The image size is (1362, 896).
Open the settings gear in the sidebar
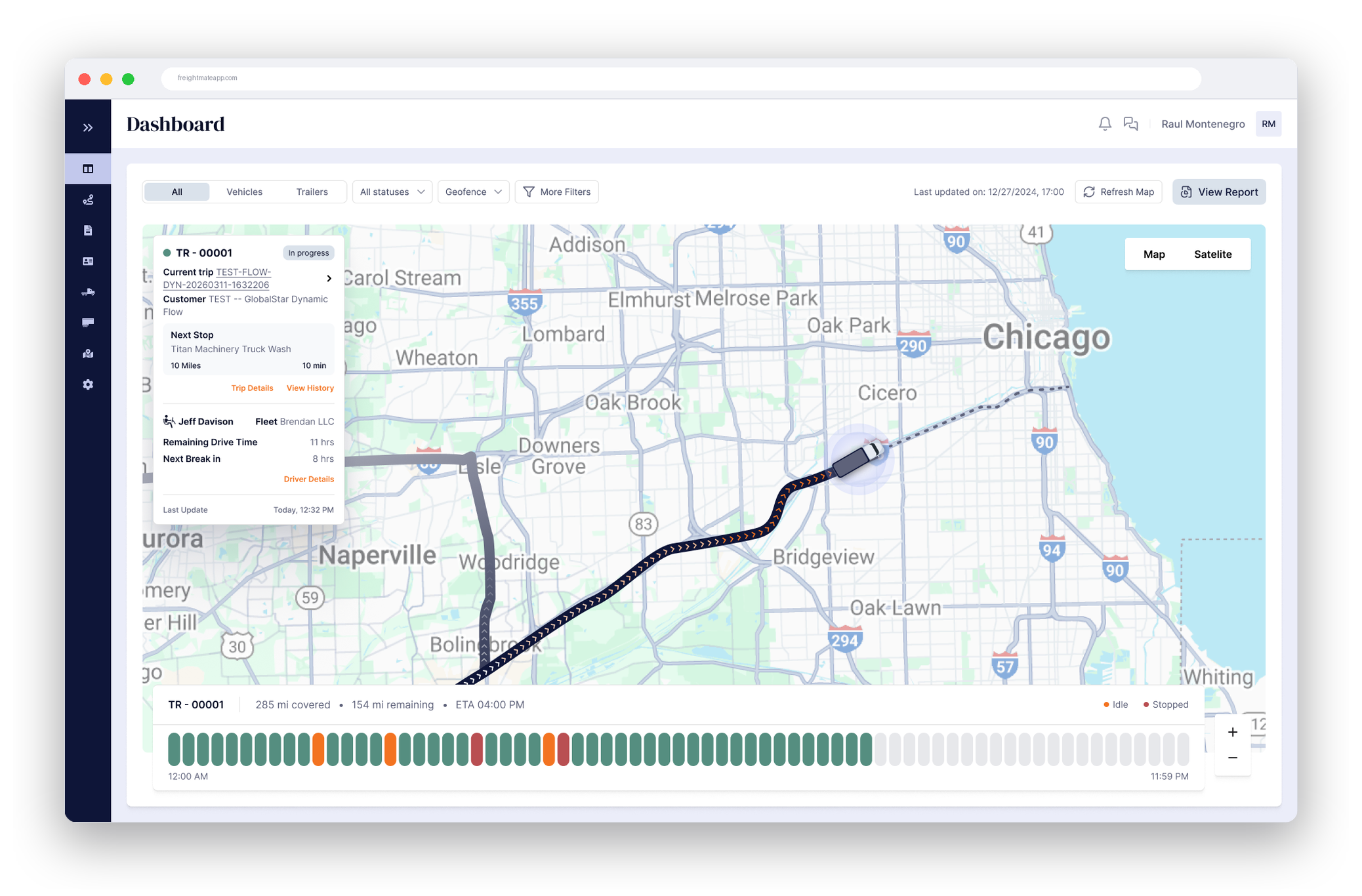(88, 384)
